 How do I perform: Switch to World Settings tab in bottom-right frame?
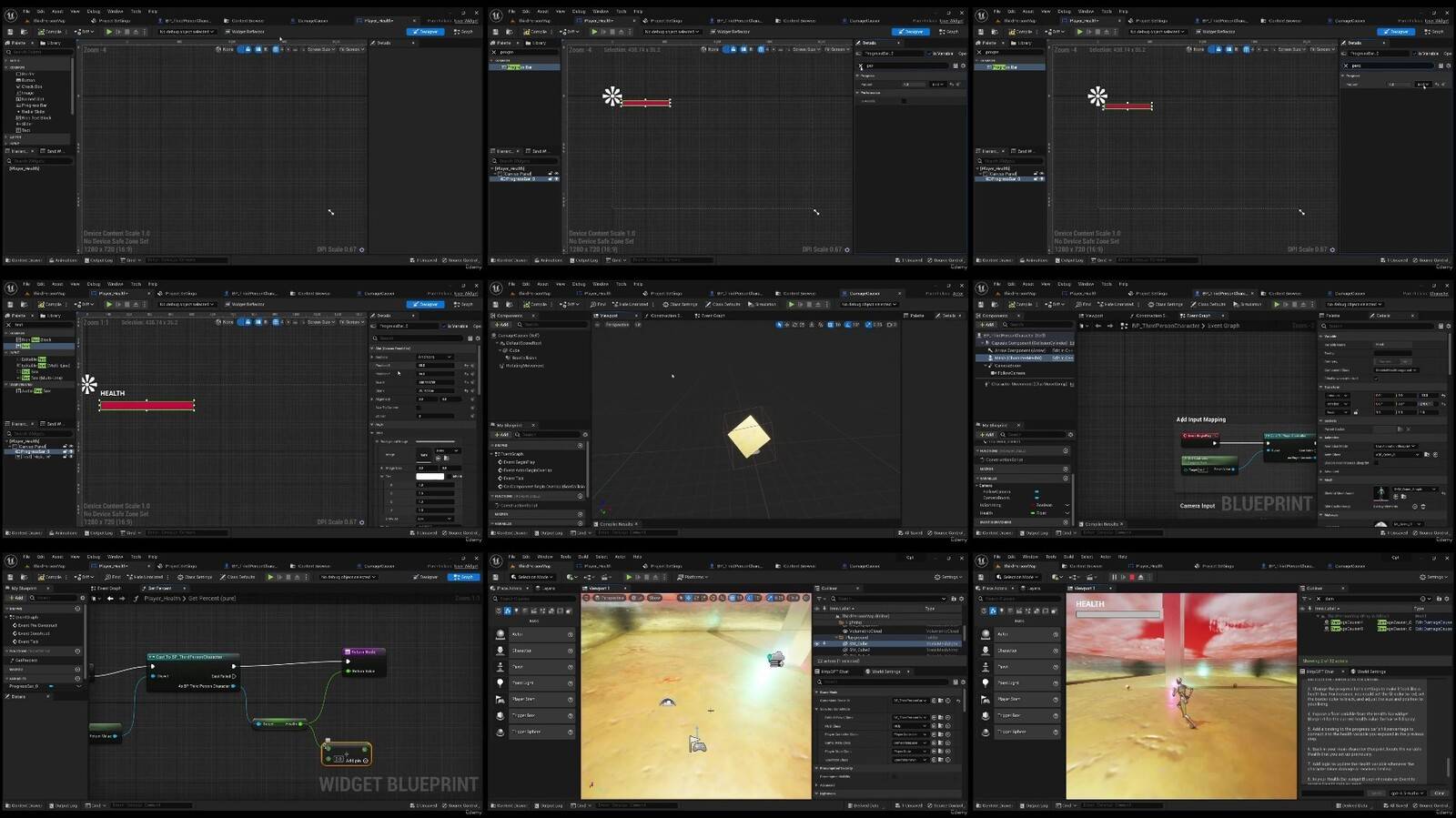click(1367, 672)
